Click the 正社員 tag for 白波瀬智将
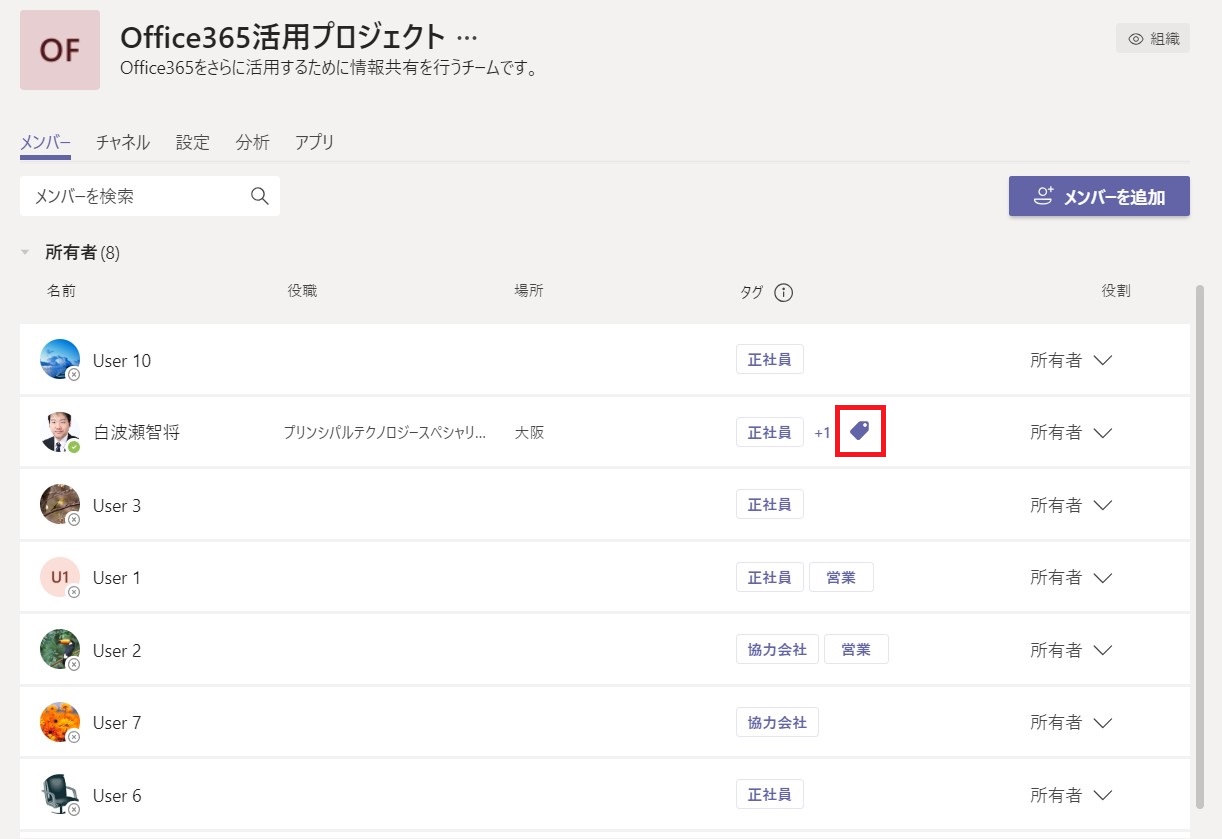The height and width of the screenshot is (839, 1222). 770,432
